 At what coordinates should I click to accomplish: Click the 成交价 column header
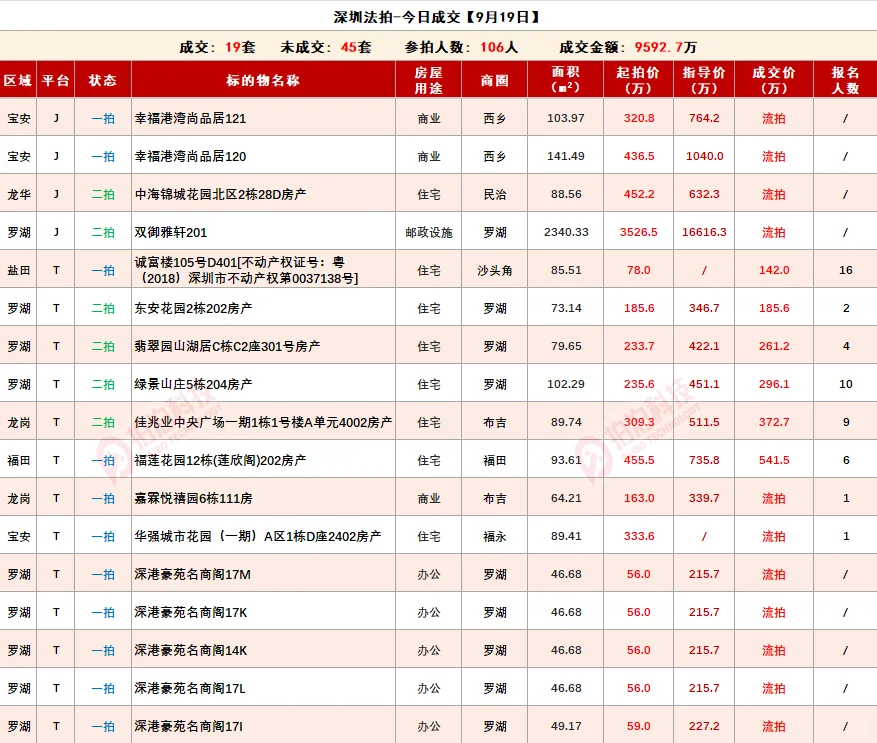tap(774, 80)
